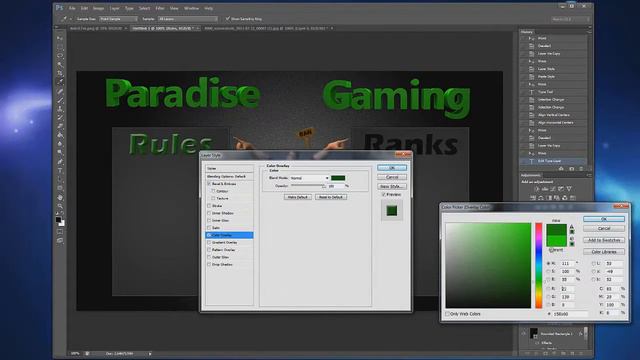Toggle the Preview checkbox in Layer Style
This screenshot has height=360, width=640.
coord(383,195)
